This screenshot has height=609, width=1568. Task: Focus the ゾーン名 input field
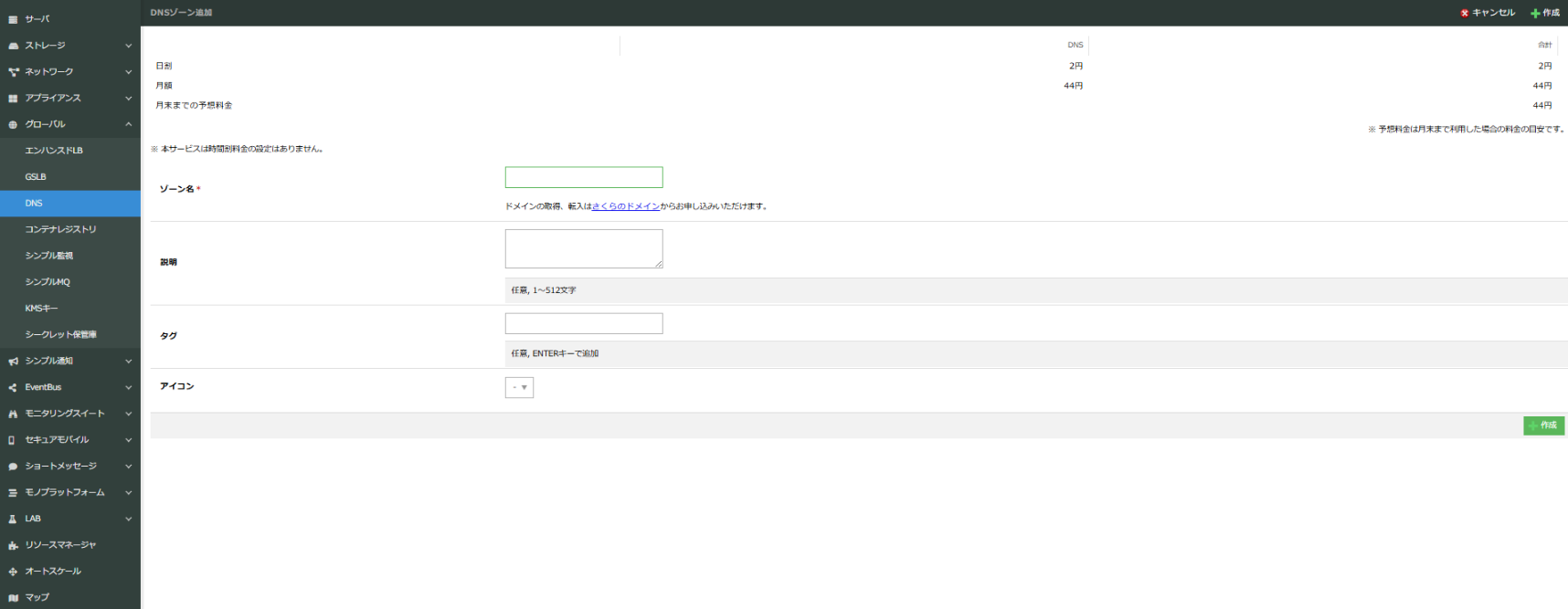tap(584, 177)
